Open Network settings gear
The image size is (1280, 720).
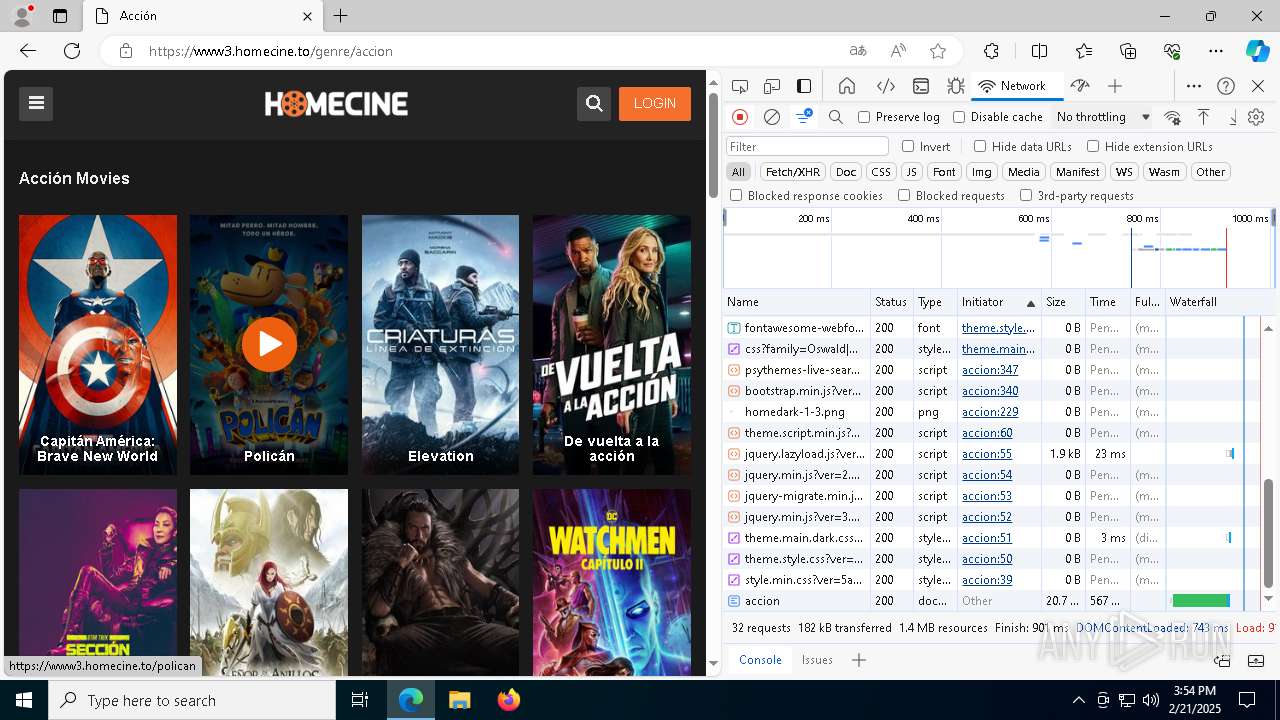1256,117
